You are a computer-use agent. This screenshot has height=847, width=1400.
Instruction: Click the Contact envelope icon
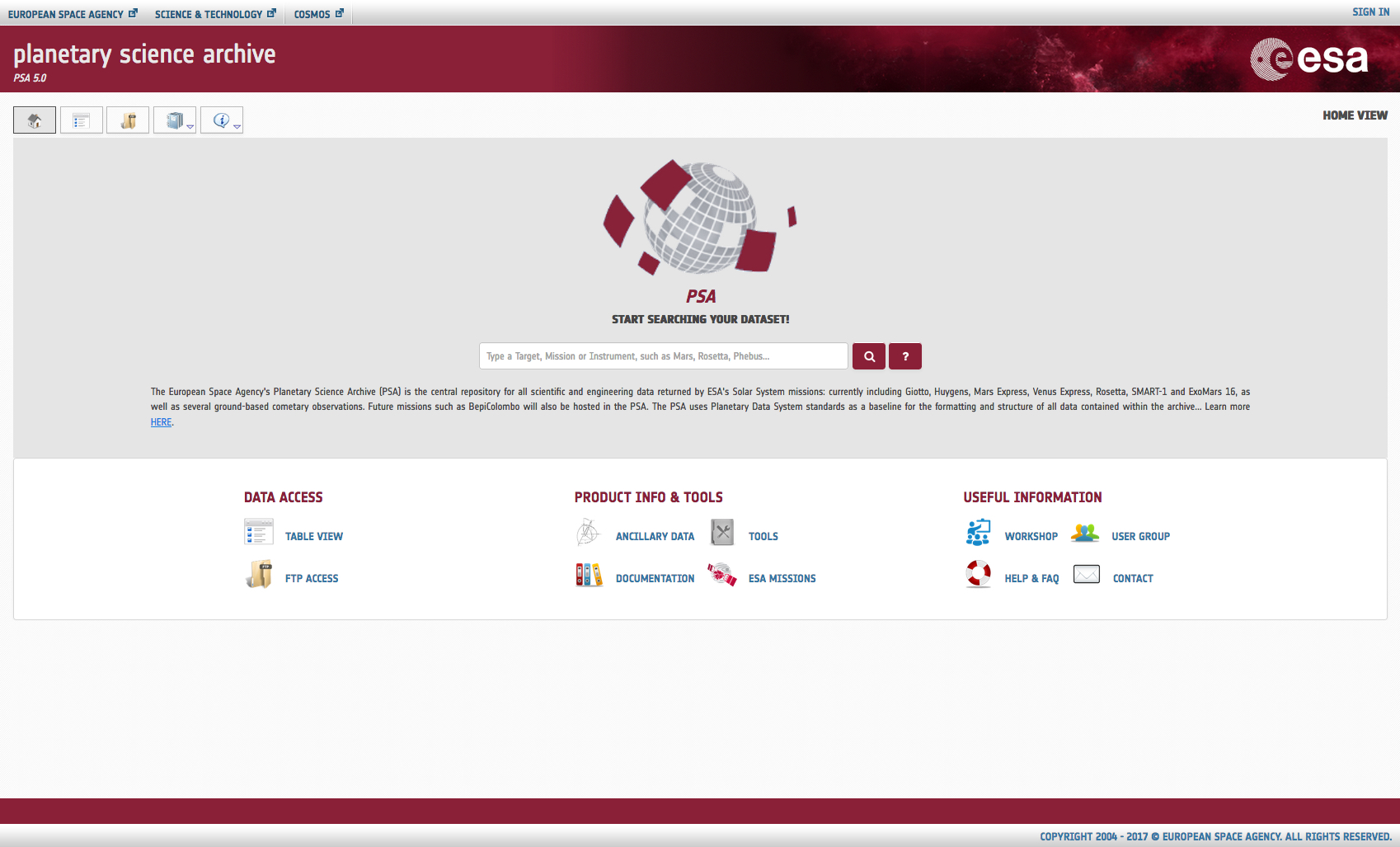(x=1086, y=575)
